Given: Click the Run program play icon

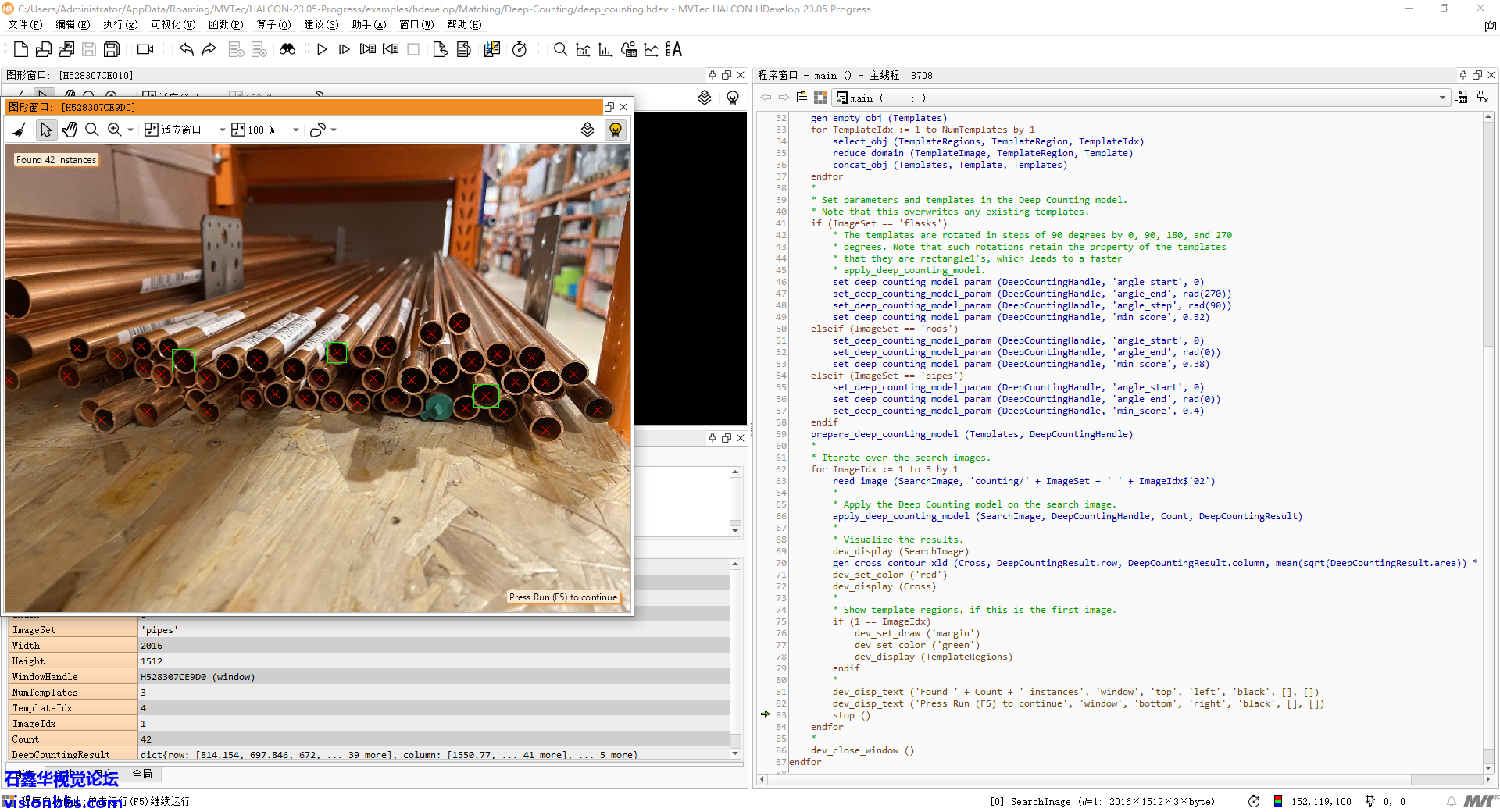Looking at the screenshot, I should click(x=322, y=50).
